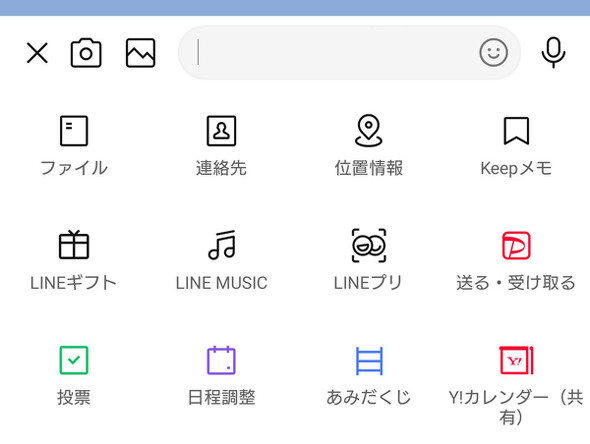
Task: Tap the Y!カレンダー（共有）label
Action: (515, 407)
